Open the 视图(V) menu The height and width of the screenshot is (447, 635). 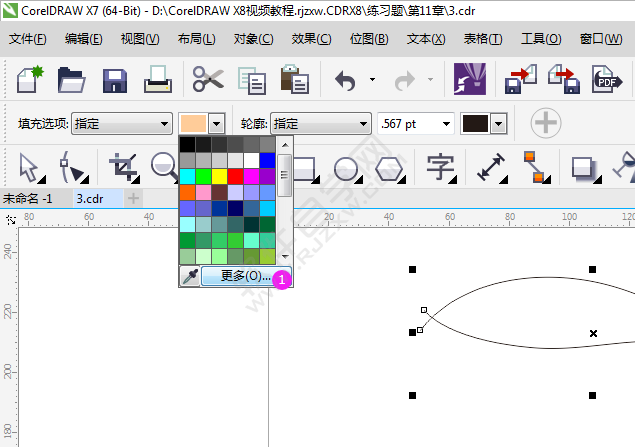click(140, 39)
